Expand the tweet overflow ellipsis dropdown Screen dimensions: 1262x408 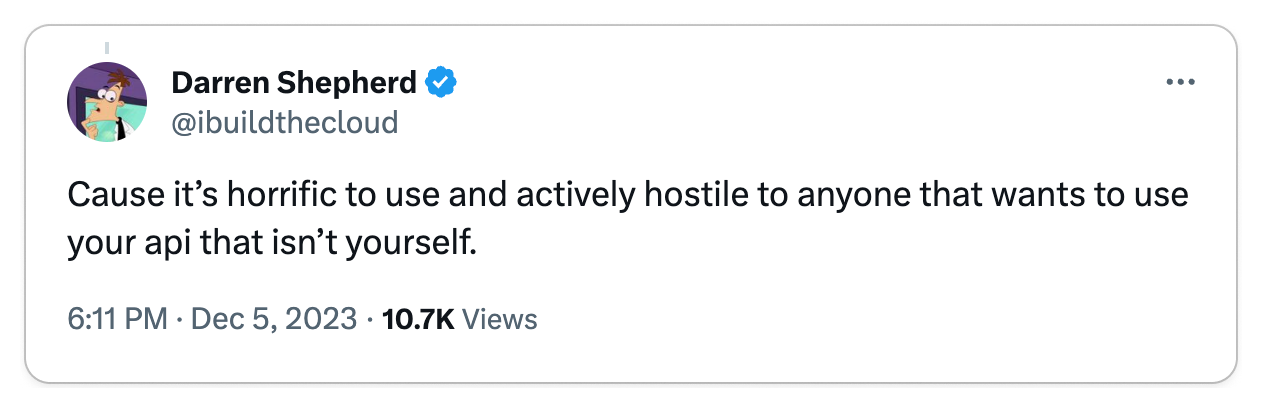tap(1181, 83)
